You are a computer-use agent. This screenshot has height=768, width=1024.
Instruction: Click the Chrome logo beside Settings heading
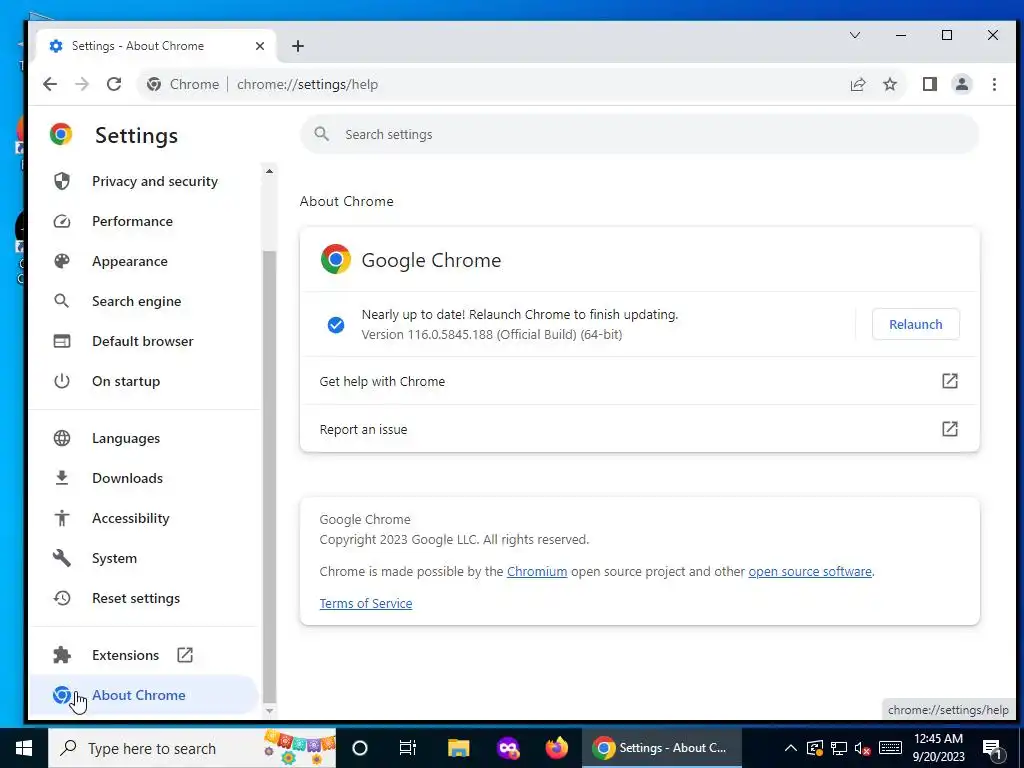(x=61, y=134)
